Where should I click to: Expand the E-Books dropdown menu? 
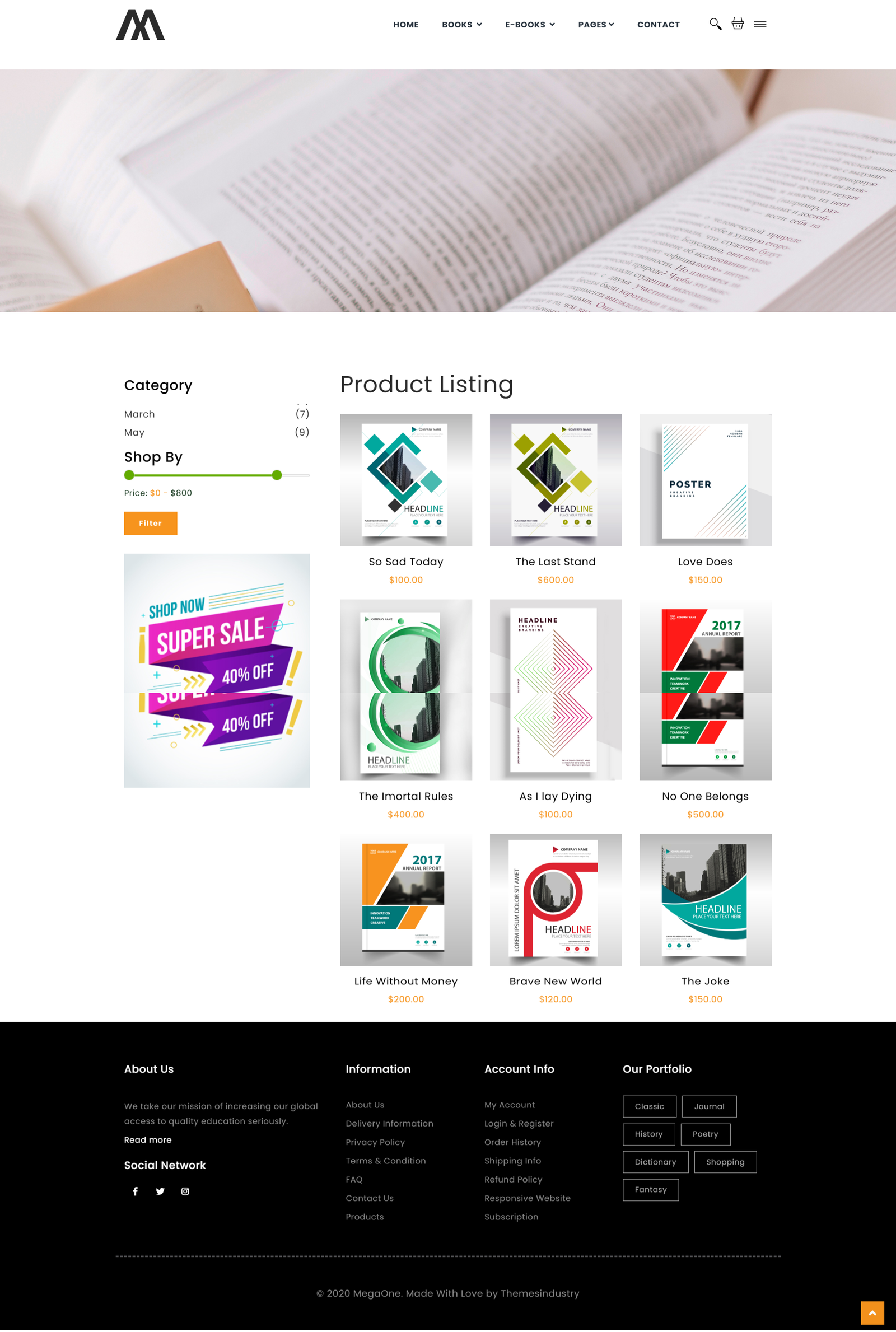pos(530,25)
